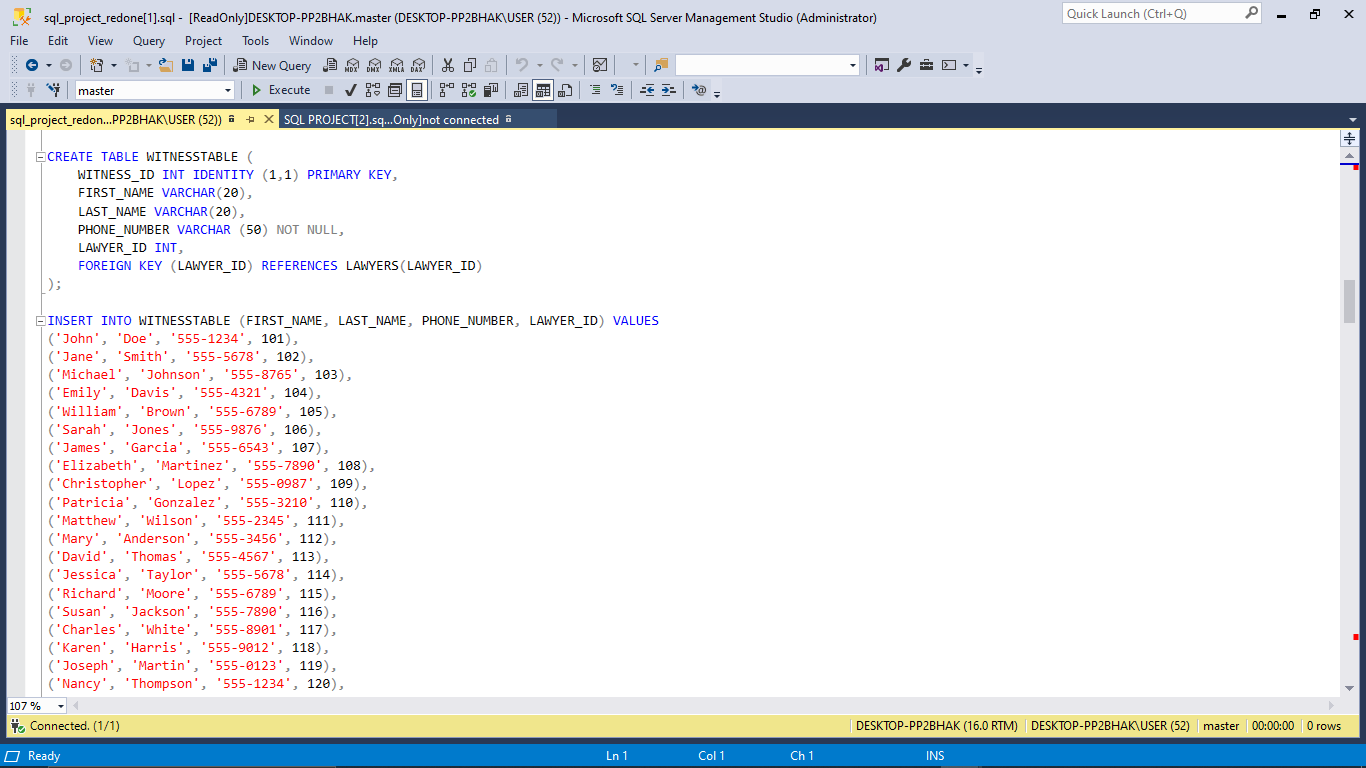Open the Find combo box dropdown

pyautogui.click(x=853, y=65)
